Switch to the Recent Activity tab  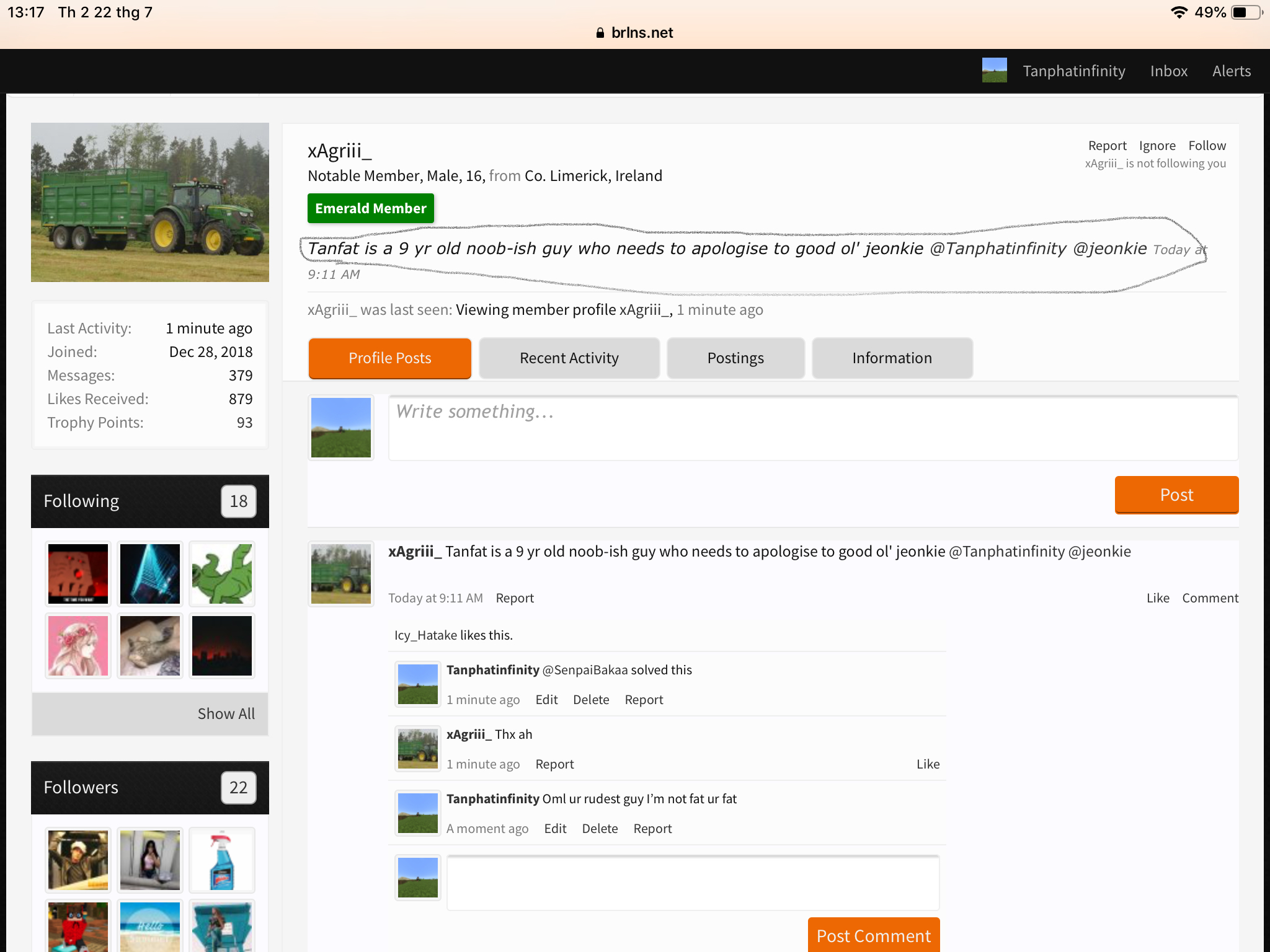(x=569, y=358)
